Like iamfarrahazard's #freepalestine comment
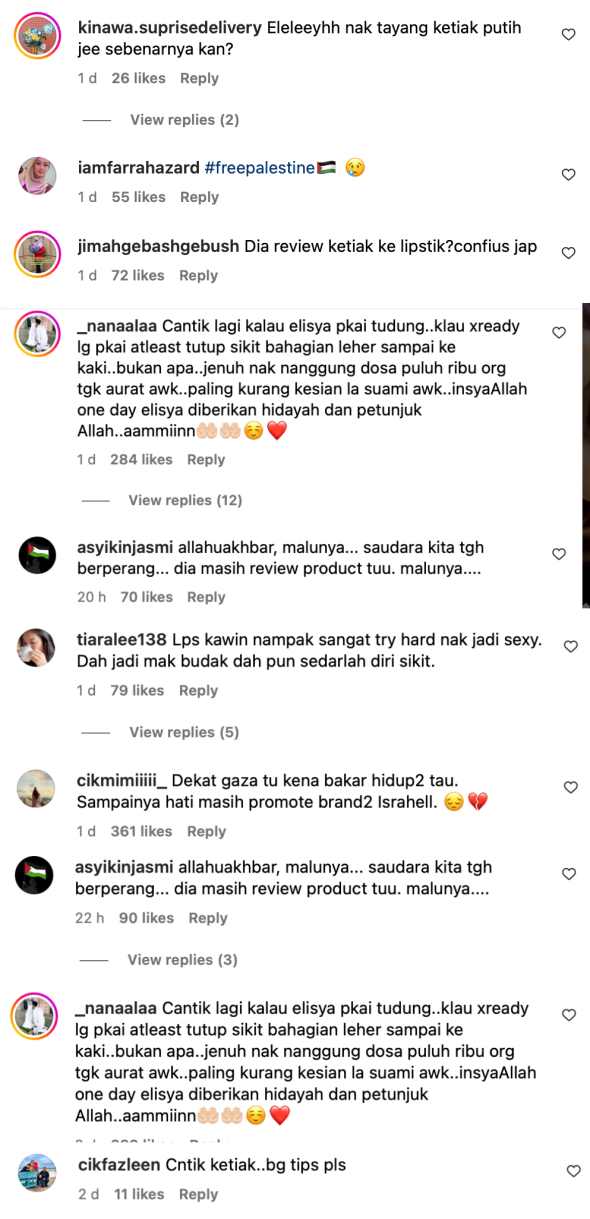 coord(568,174)
